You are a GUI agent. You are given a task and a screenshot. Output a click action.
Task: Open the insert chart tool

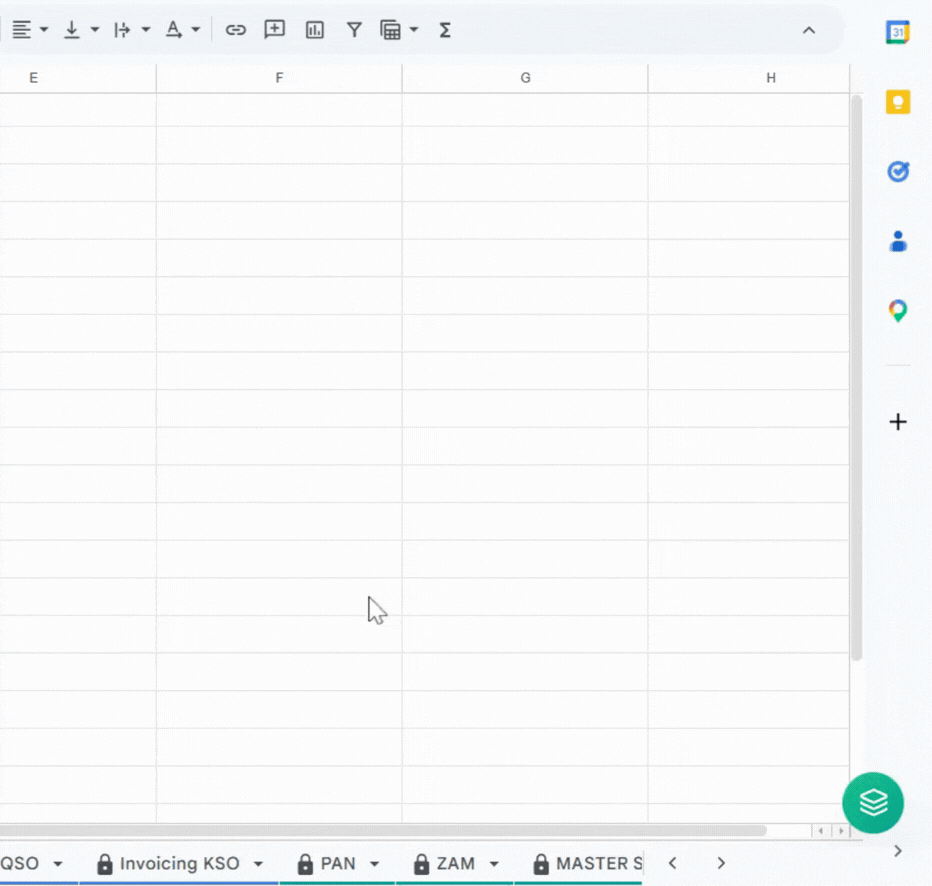pyautogui.click(x=314, y=30)
